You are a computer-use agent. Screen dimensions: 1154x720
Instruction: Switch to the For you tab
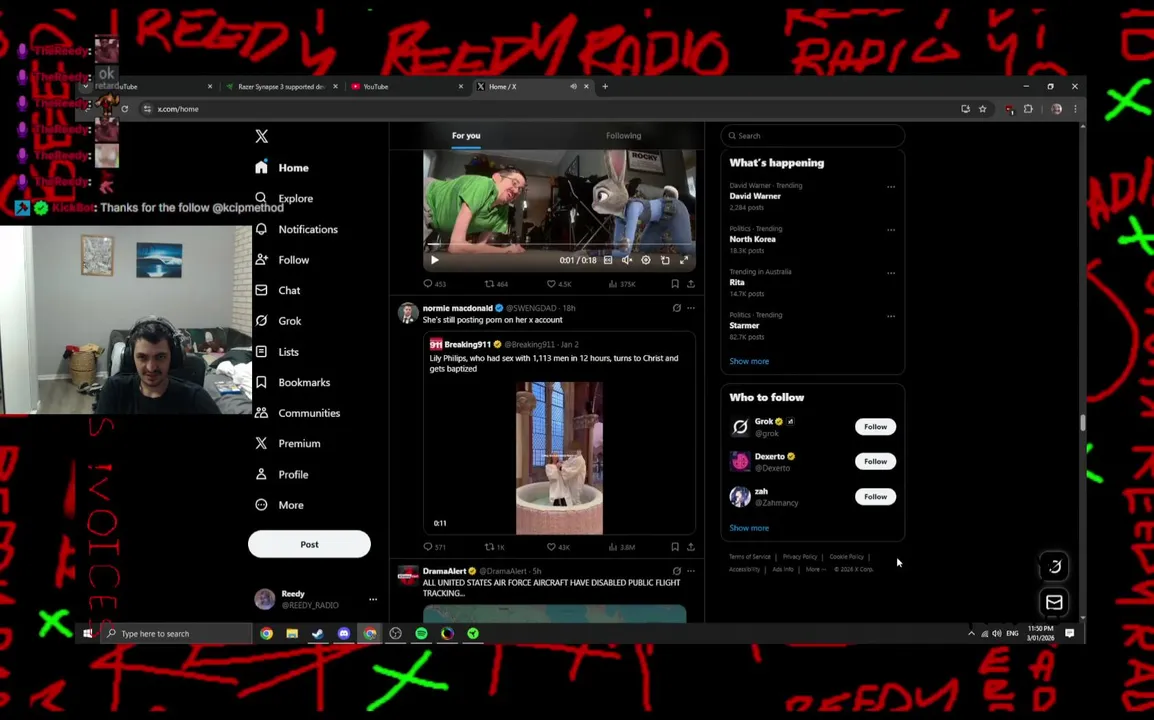[x=466, y=135]
